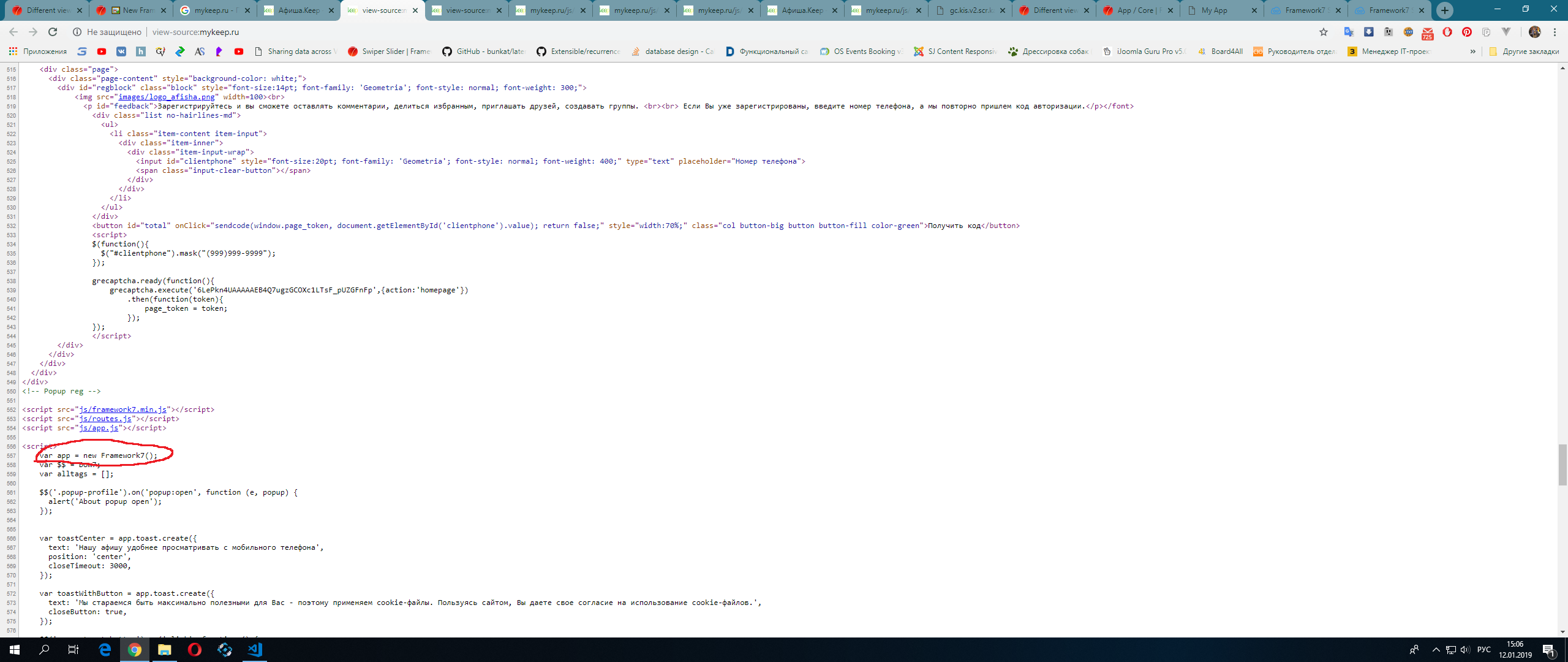Image resolution: width=1568 pixels, height=662 pixels.
Task: Open Visual Studio Code from the taskbar
Action: pyautogui.click(x=255, y=650)
